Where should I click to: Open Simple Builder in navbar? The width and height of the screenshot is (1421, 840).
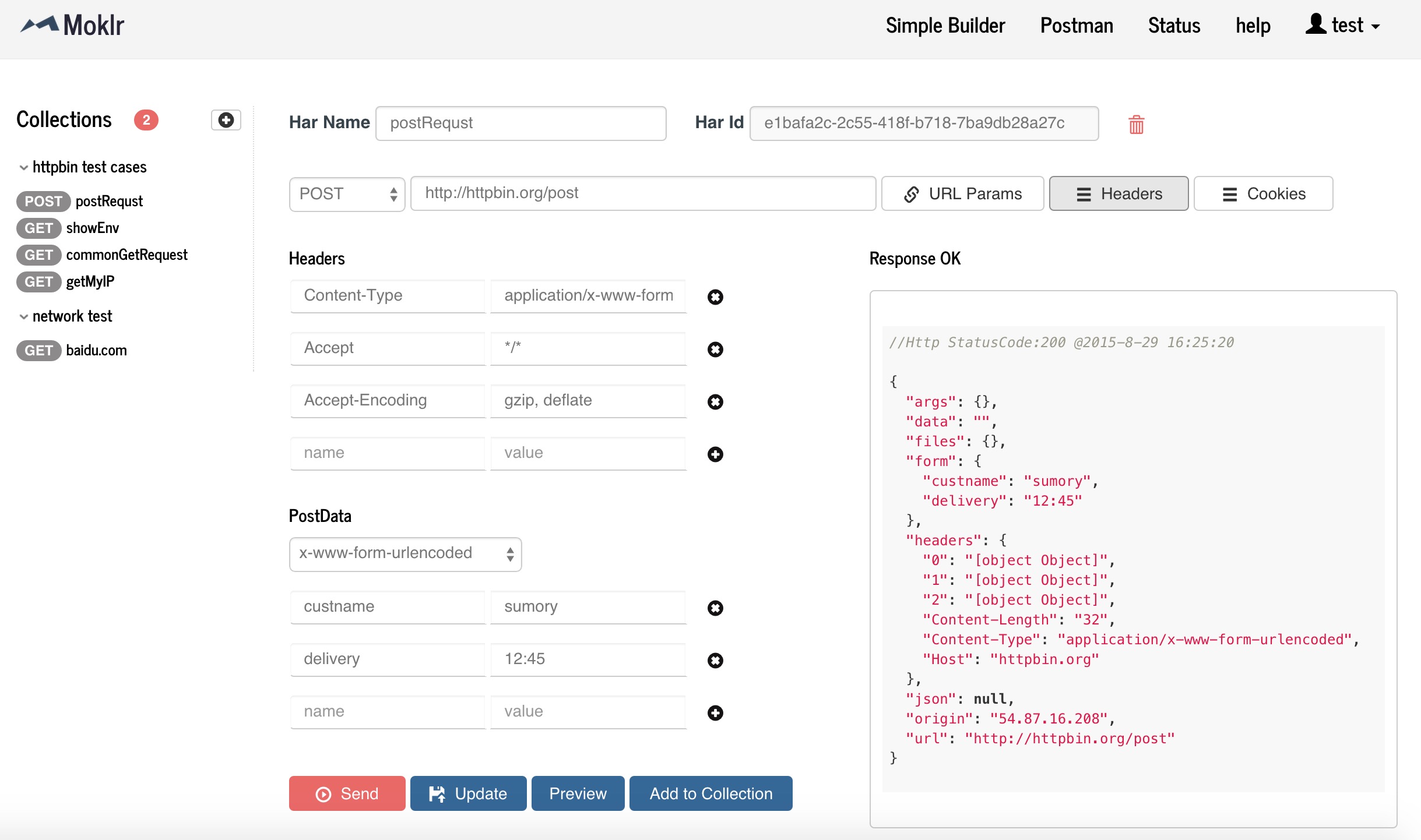[945, 26]
